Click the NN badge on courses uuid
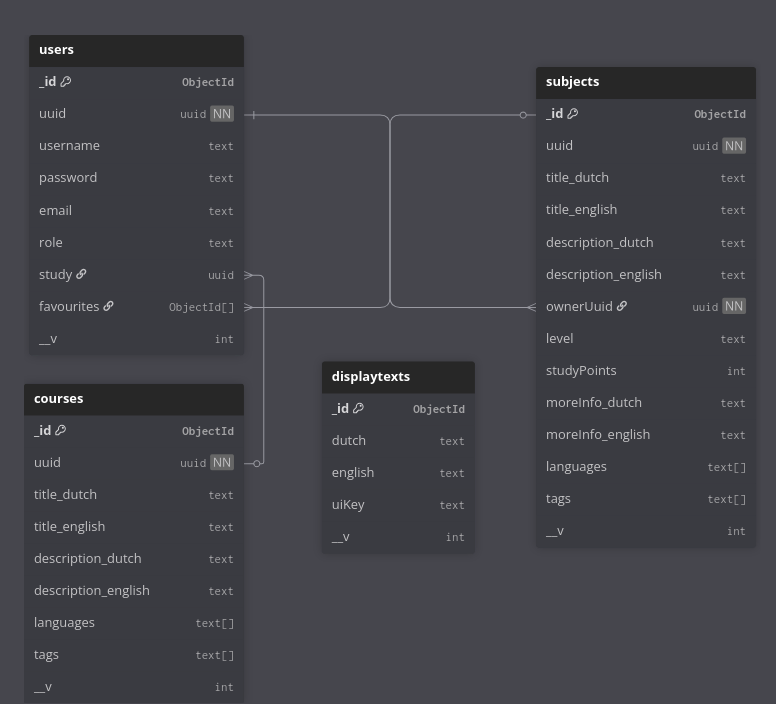The image size is (776, 704). 222,463
